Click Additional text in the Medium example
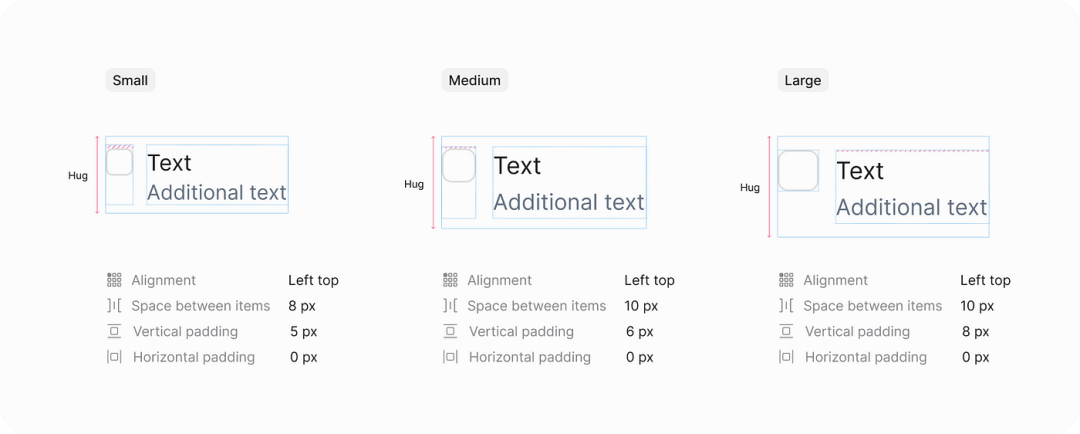 pyautogui.click(x=569, y=202)
